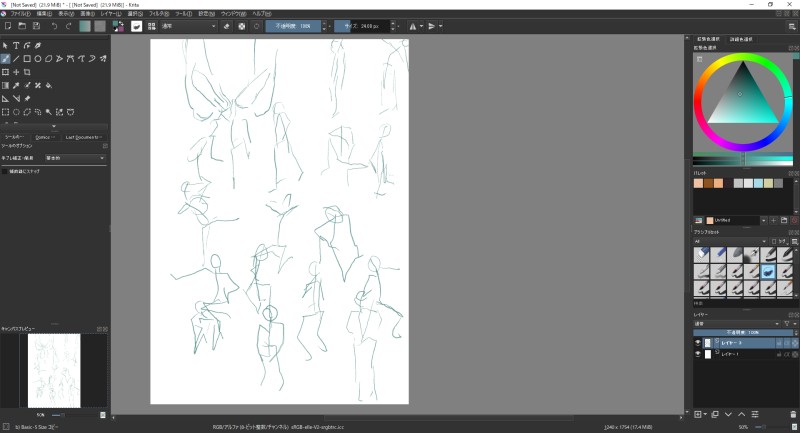Toggle visibility of the selected top layer
This screenshot has width=800, height=433.
point(698,342)
